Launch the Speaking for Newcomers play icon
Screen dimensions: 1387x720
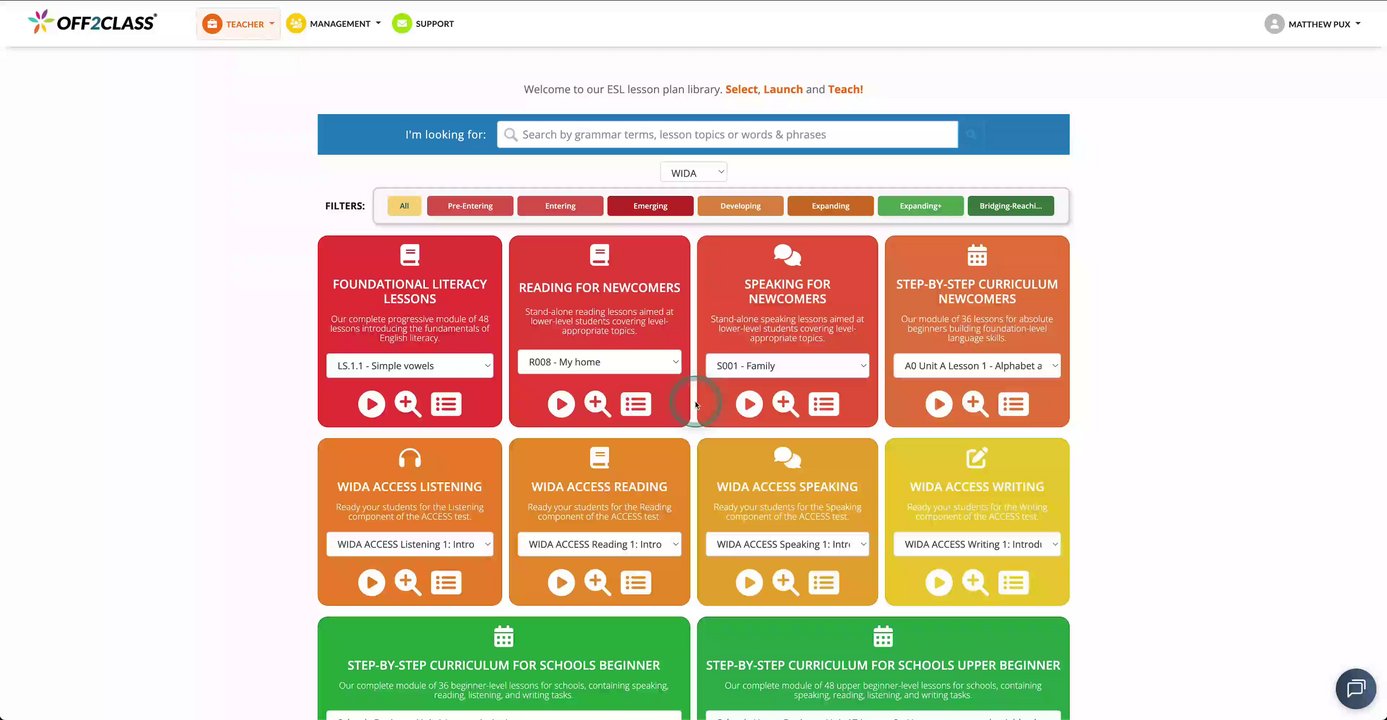pos(749,404)
